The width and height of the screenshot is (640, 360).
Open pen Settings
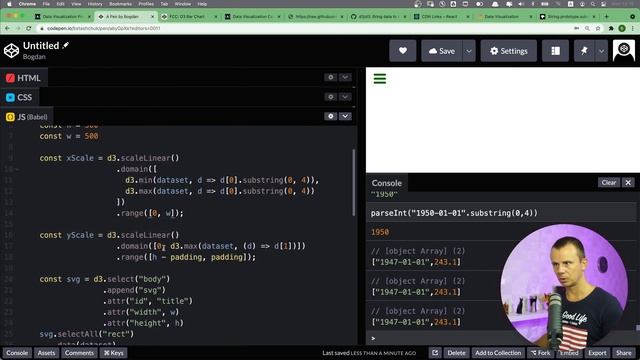[x=509, y=51]
